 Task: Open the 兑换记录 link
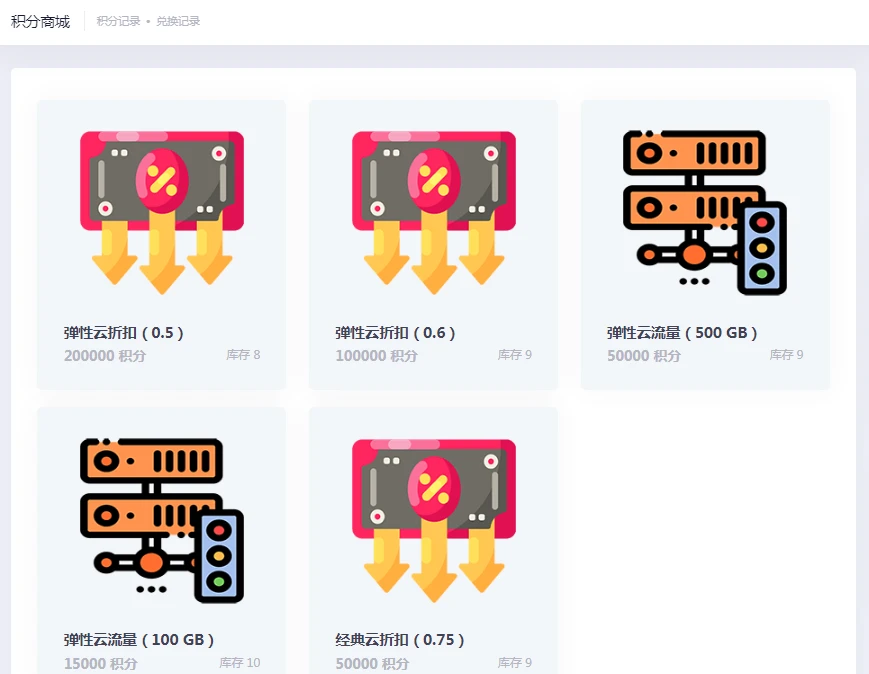pyautogui.click(x=178, y=21)
